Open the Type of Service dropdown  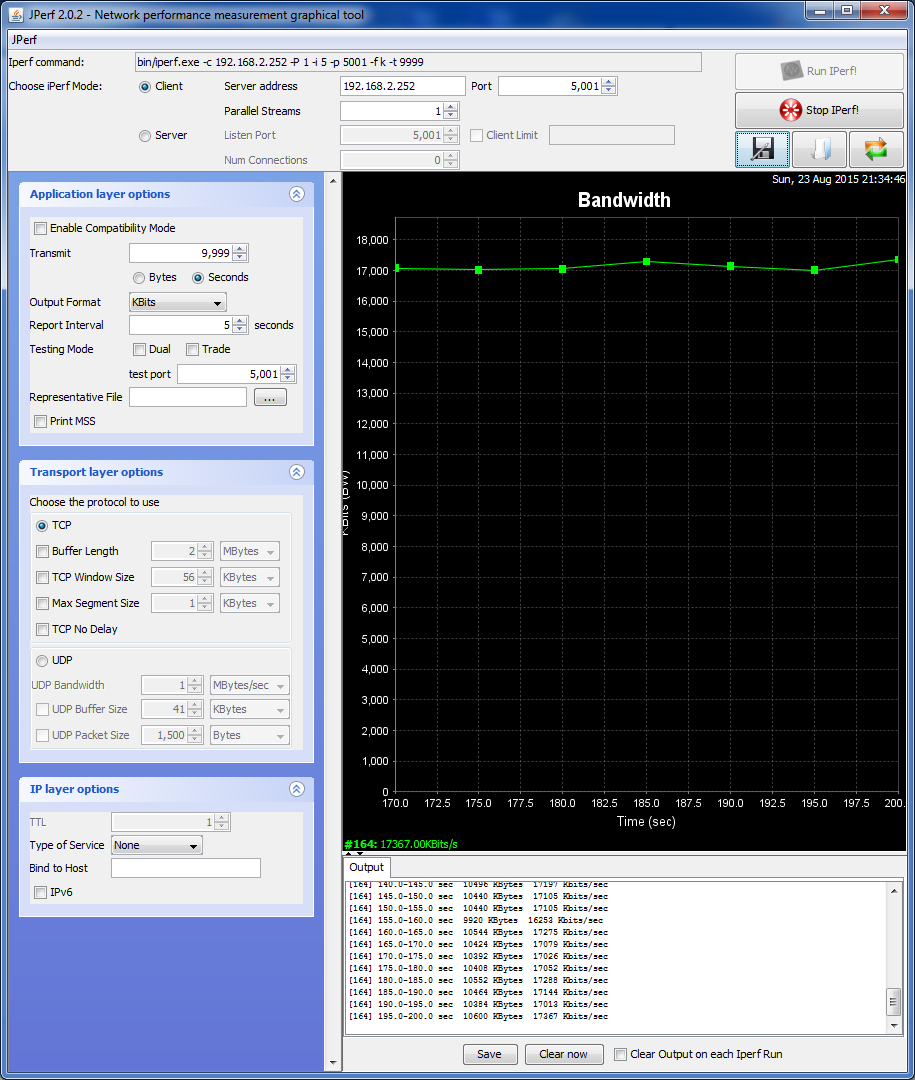(156, 845)
